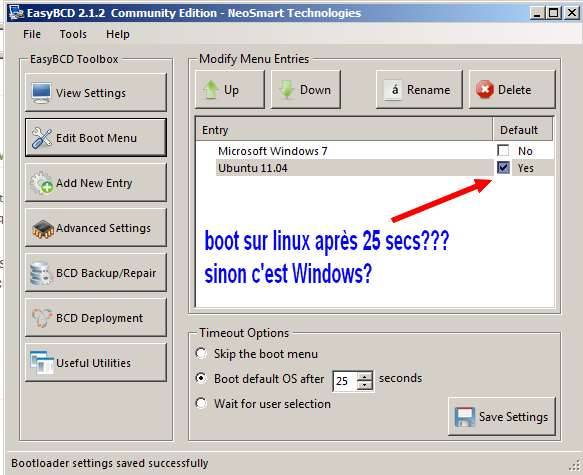Click Add New Entry gear icon
Screen dimensions: 583x475
click(x=42, y=183)
